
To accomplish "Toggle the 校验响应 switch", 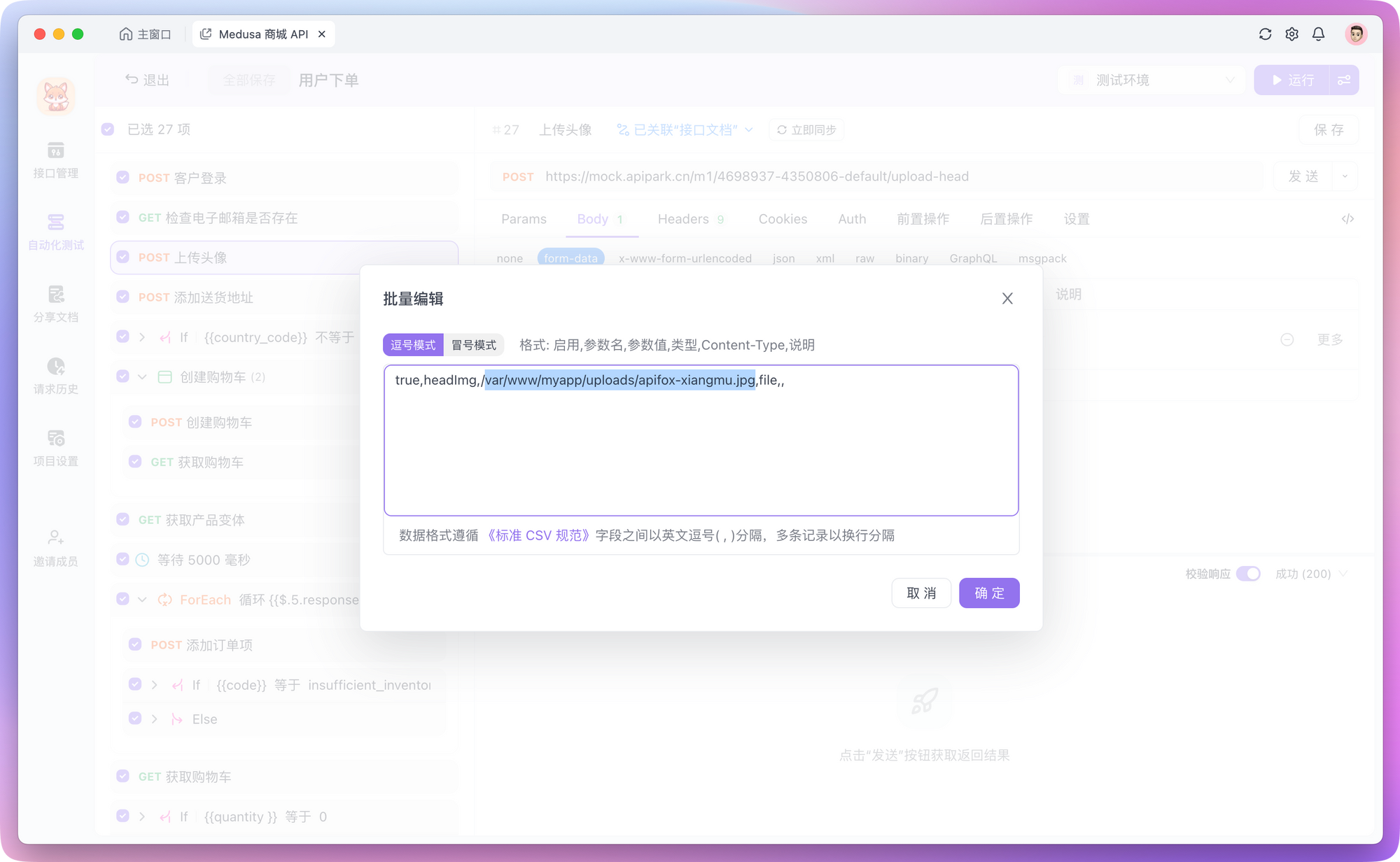I will pyautogui.click(x=1248, y=574).
